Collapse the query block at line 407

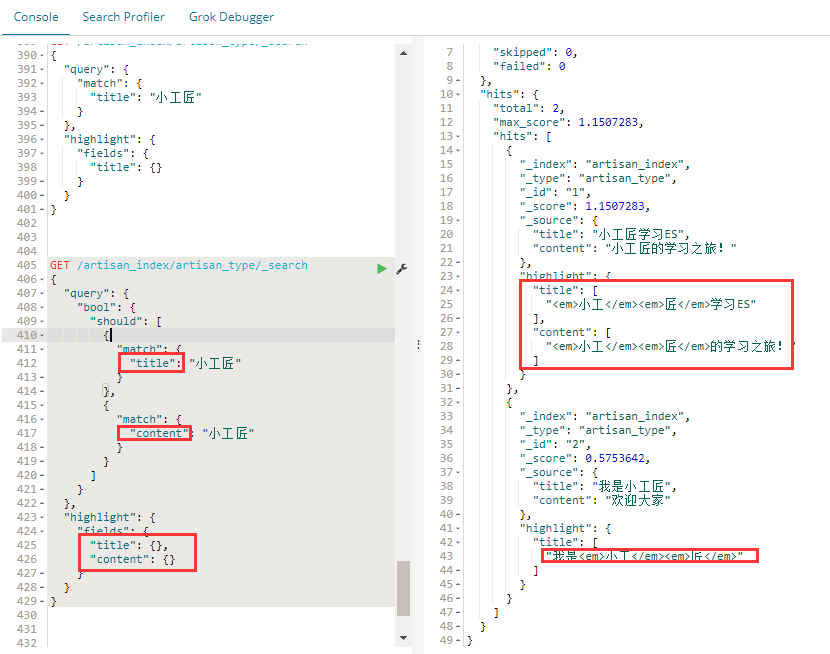tap(42, 293)
